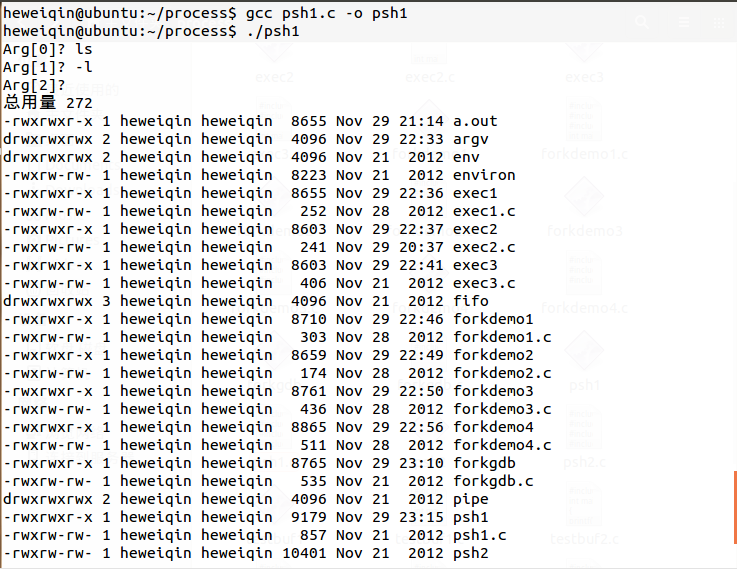Image resolution: width=737 pixels, height=569 pixels.
Task: Click the file size '8865' in the forkdemo4 row
Action: 308,427
